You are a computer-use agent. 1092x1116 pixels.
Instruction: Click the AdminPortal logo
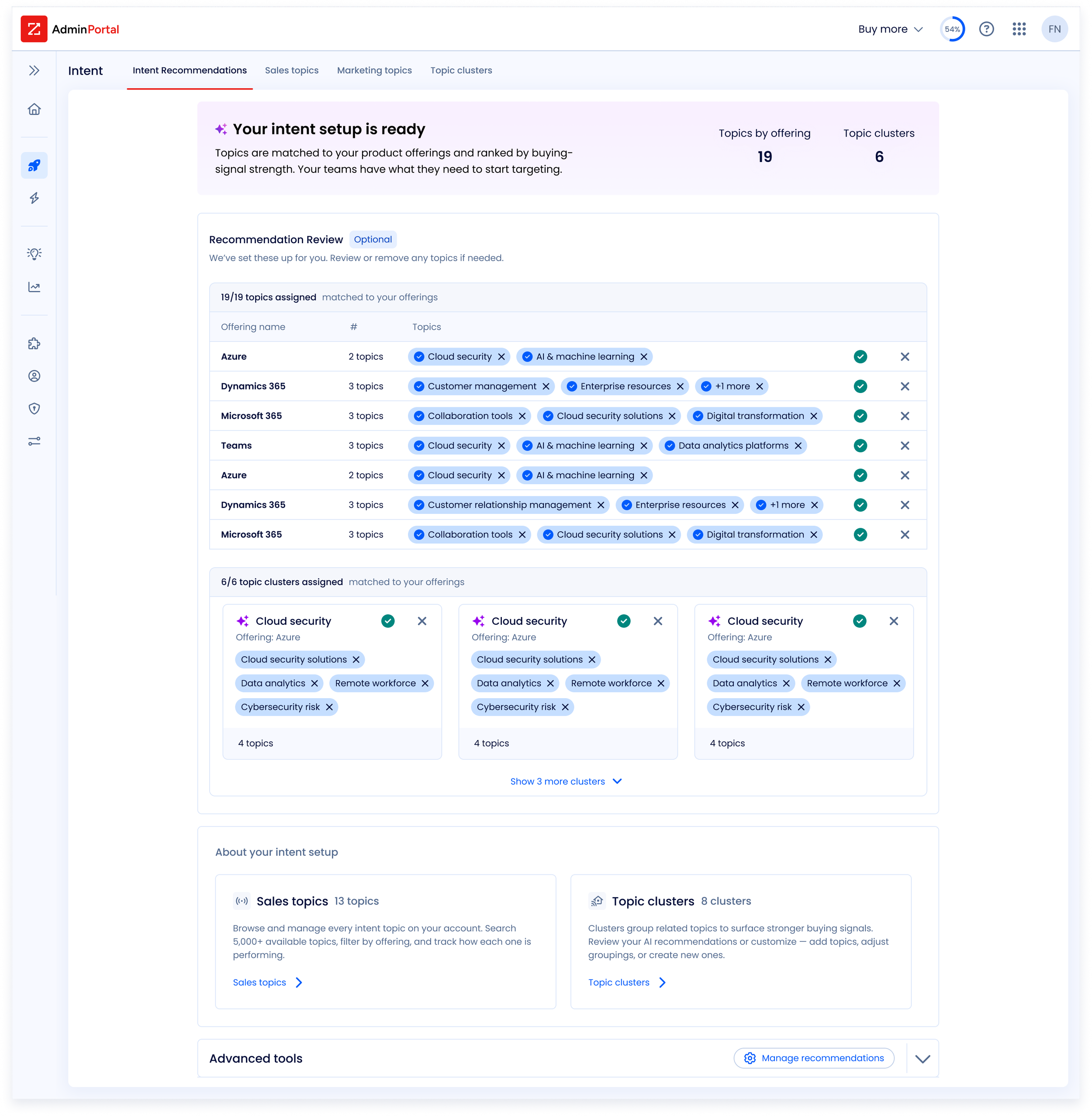tap(70, 29)
